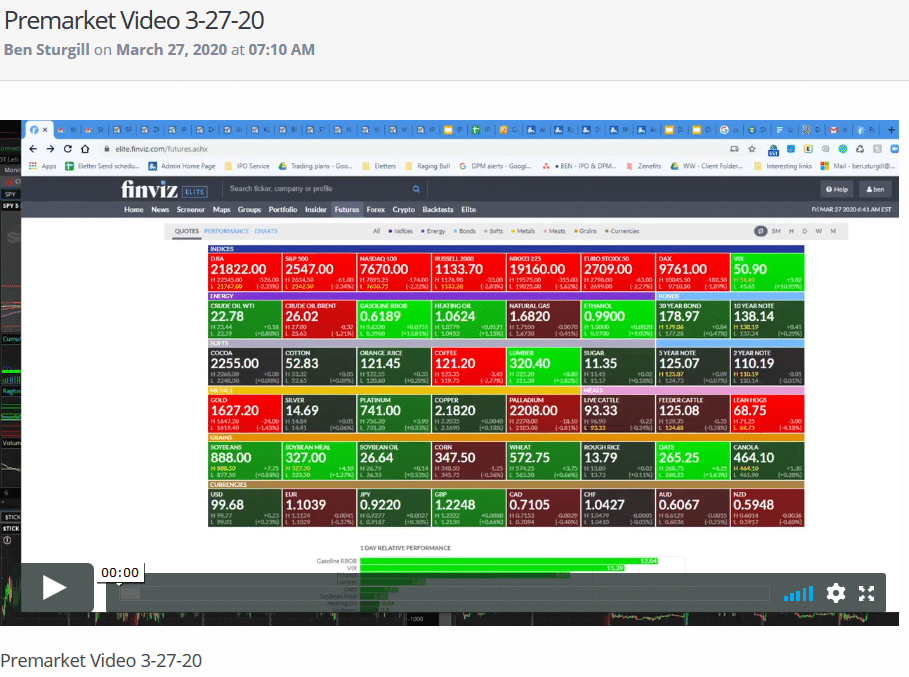Screen dimensions: 909x677
Task: Close the active browser tab
Action: point(45,130)
